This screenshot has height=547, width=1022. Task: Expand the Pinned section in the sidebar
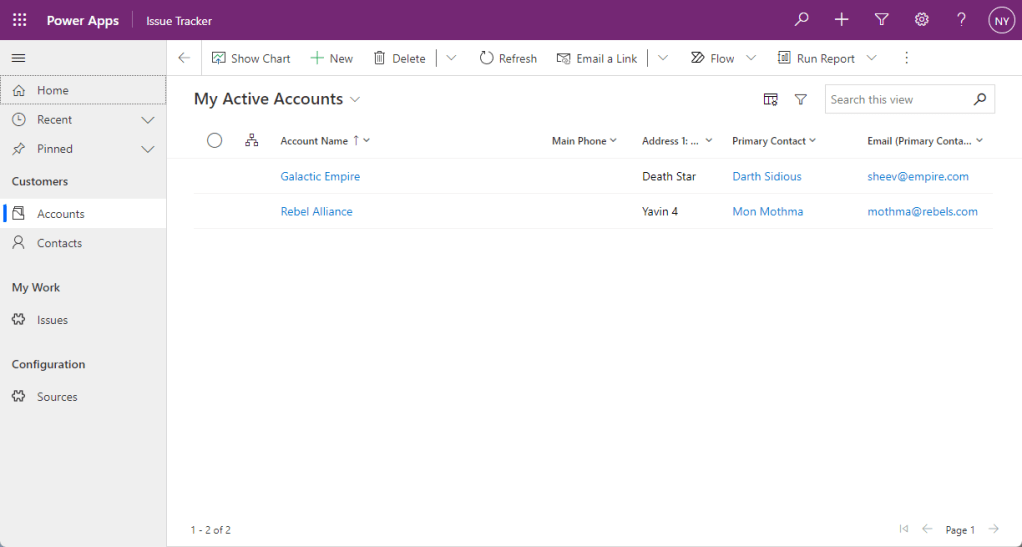pyautogui.click(x=148, y=149)
